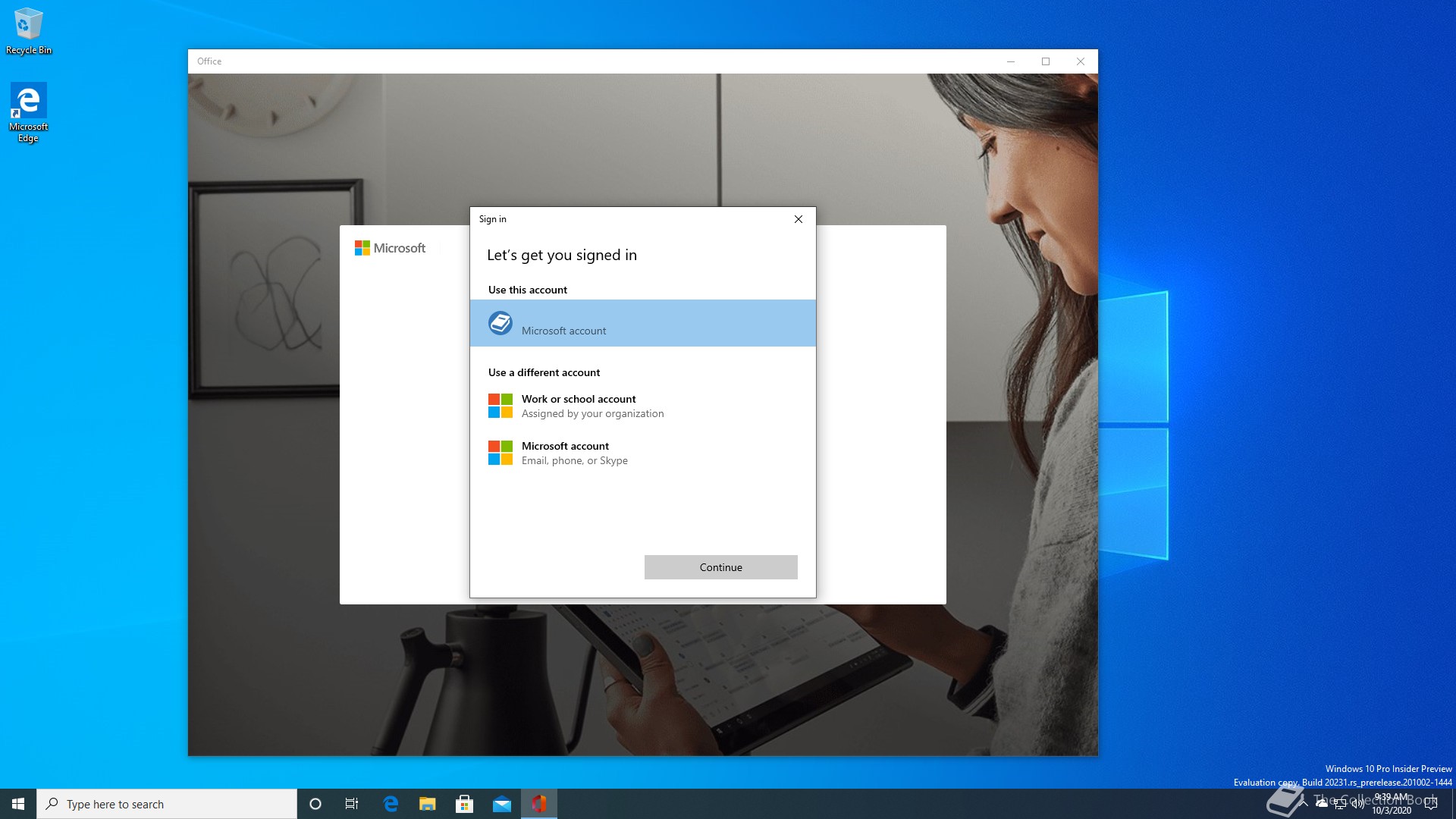Open Microsoft Store from the taskbar

click(x=465, y=804)
